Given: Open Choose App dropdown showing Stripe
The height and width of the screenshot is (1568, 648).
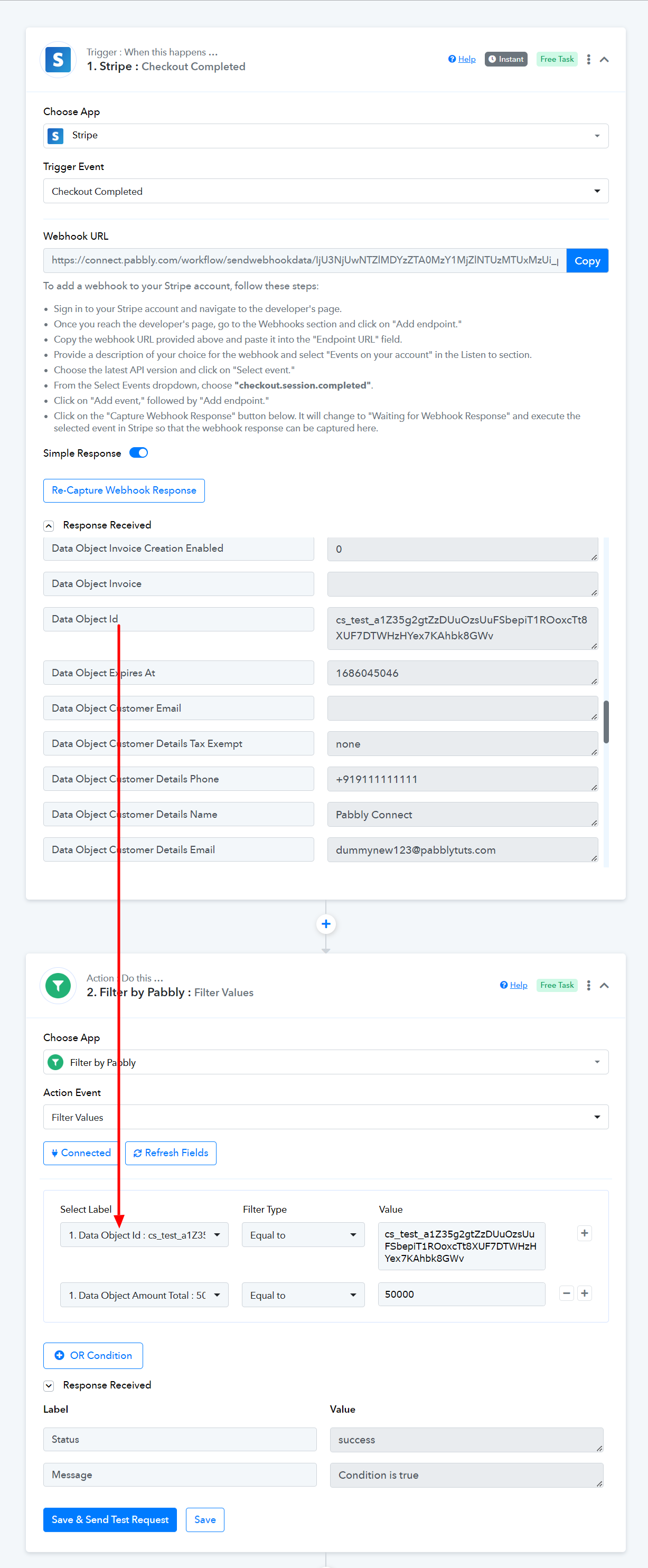Looking at the screenshot, I should point(326,136).
